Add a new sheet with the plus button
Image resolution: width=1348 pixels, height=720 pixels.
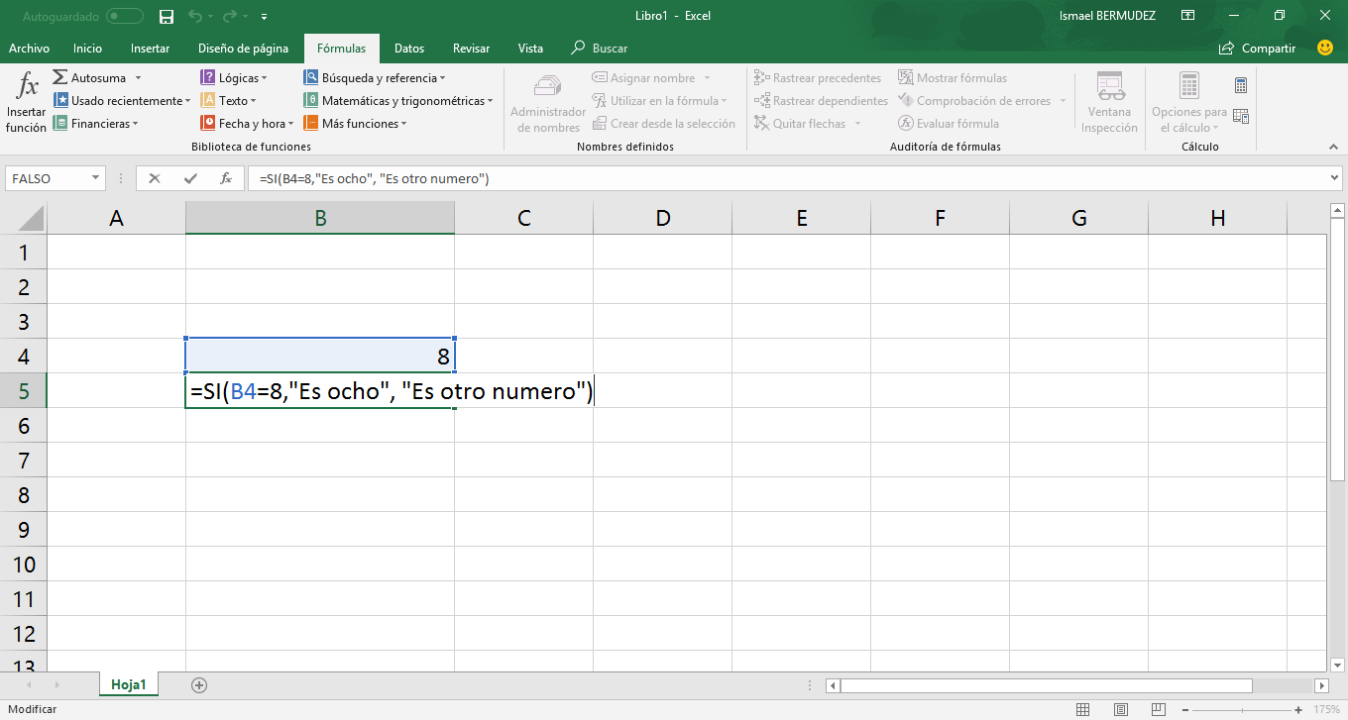pyautogui.click(x=199, y=684)
